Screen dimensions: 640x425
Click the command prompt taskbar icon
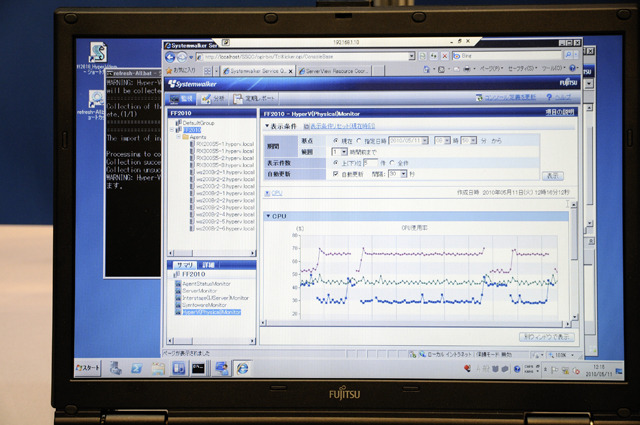[198, 369]
